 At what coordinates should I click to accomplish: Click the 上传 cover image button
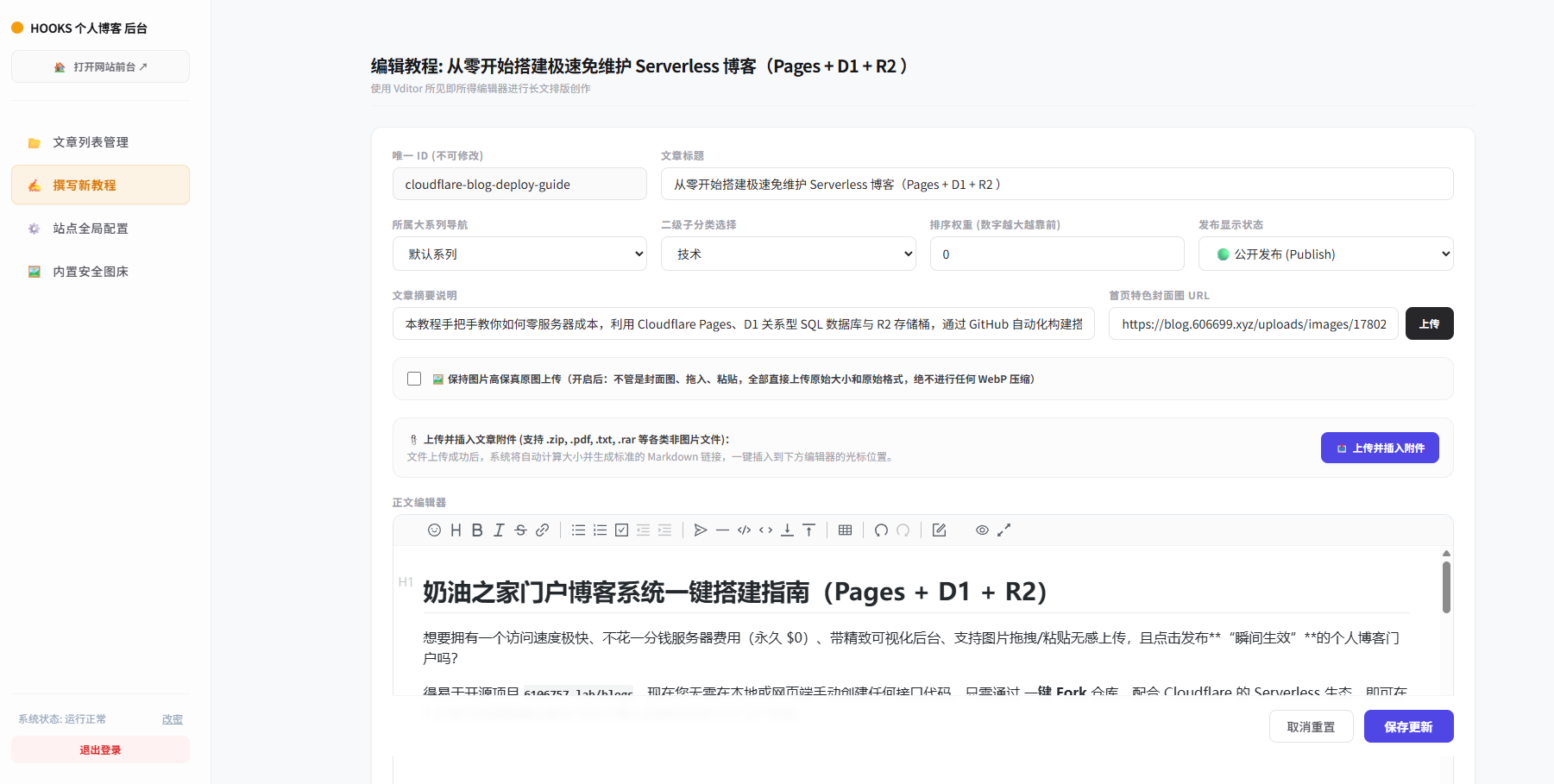pyautogui.click(x=1429, y=323)
